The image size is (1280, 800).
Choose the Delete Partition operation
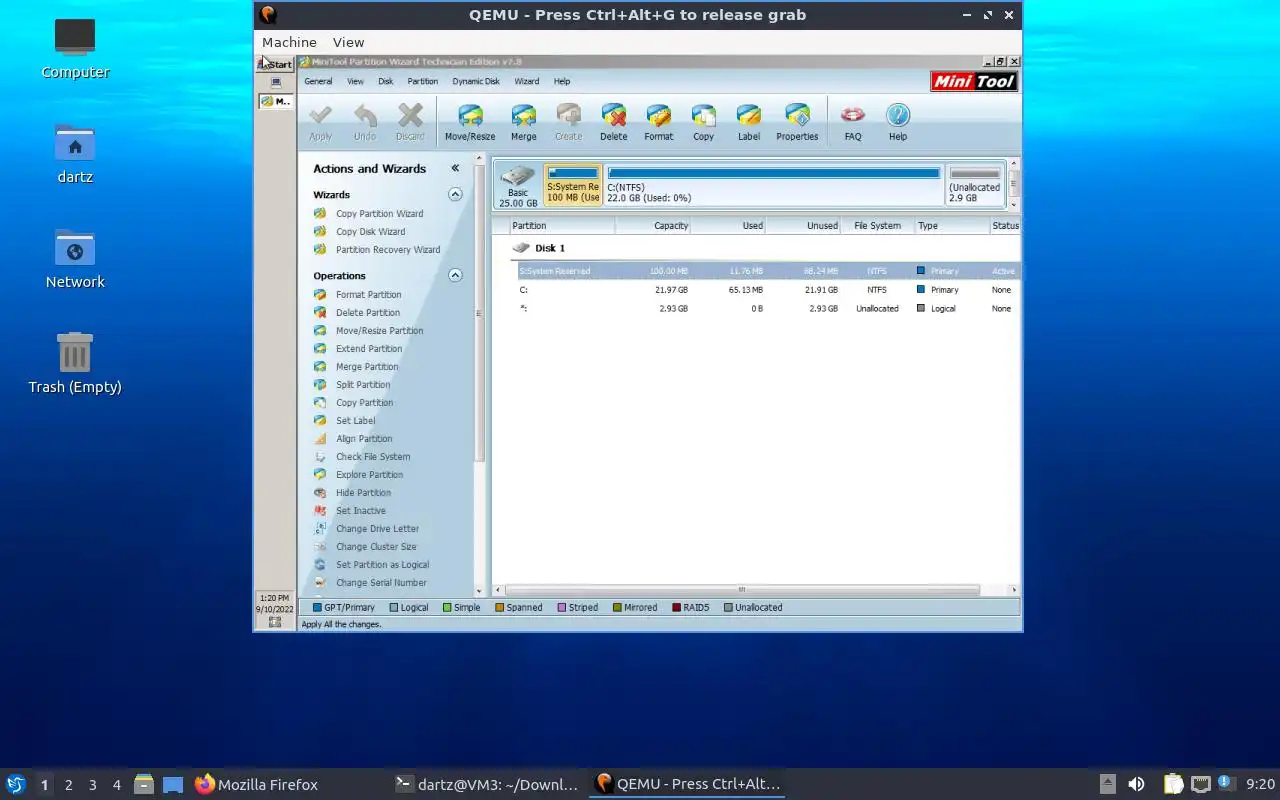368,313
